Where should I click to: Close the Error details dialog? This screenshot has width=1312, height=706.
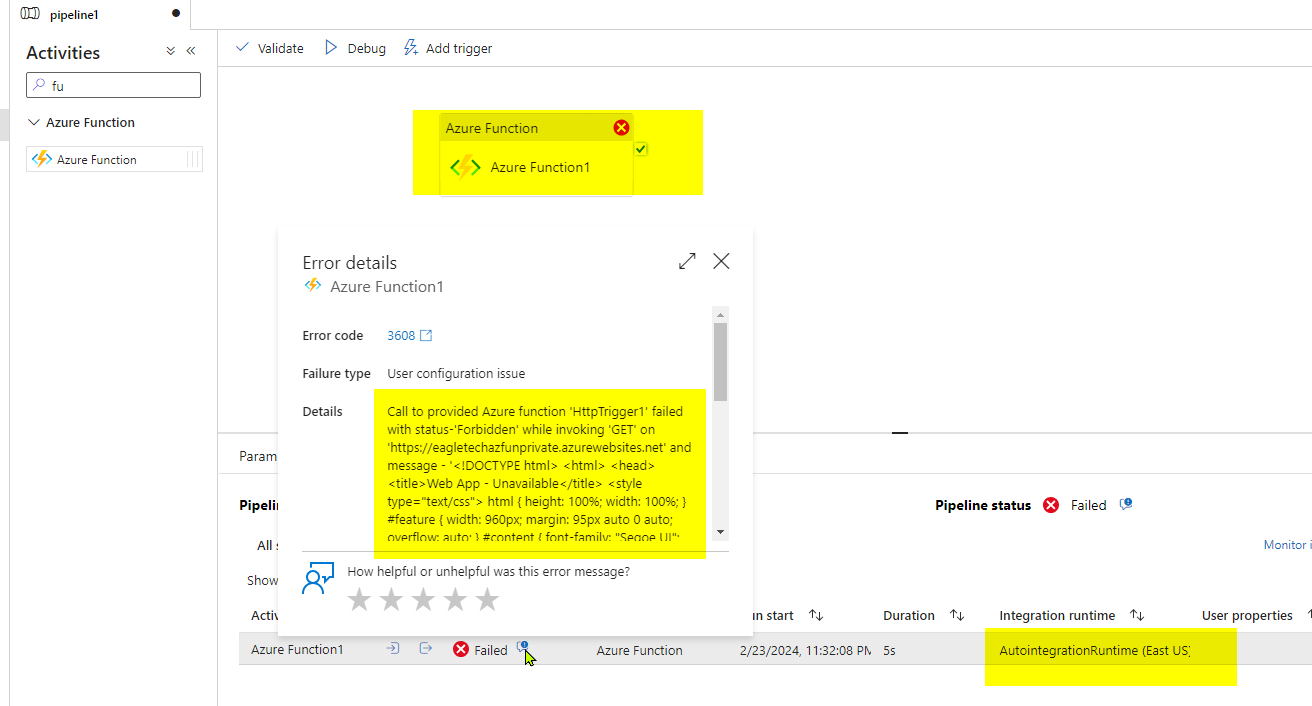(x=721, y=261)
